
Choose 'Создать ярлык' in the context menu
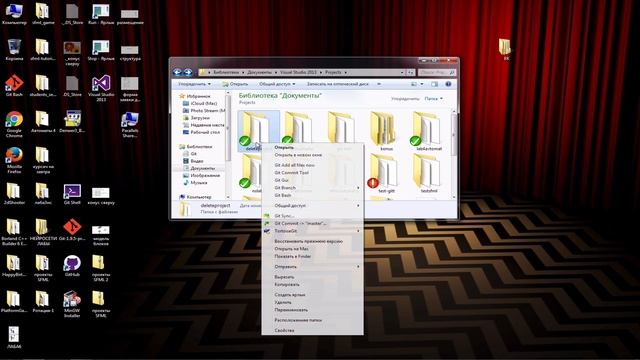(x=312, y=295)
